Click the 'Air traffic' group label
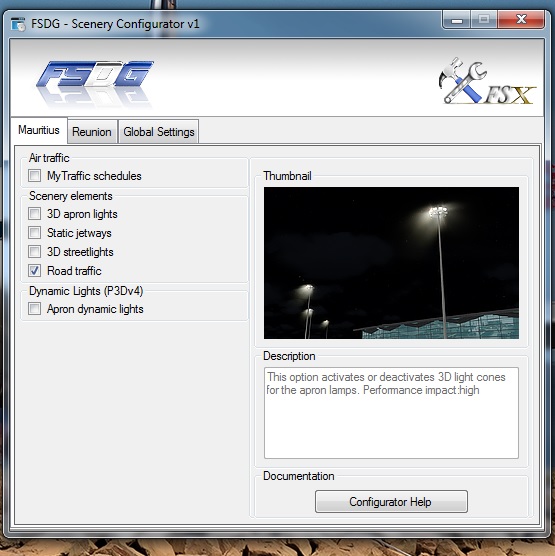The image size is (555, 556). pyautogui.click(x=49, y=158)
